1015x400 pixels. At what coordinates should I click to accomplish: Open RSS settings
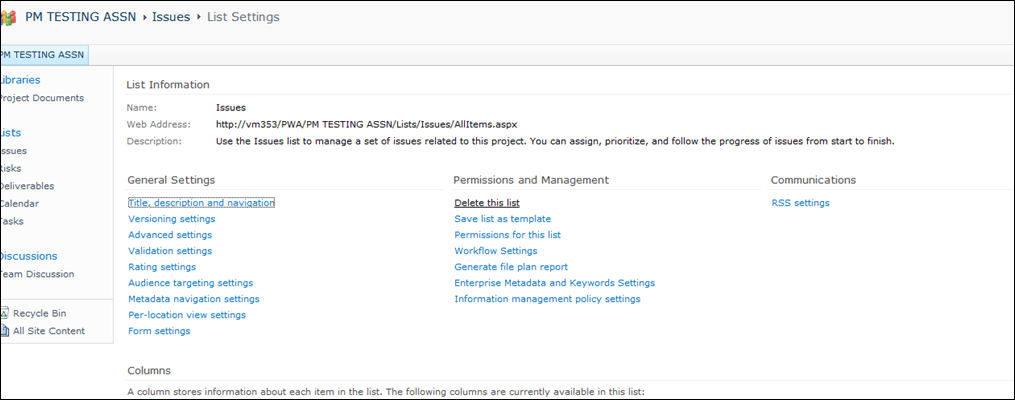[800, 203]
